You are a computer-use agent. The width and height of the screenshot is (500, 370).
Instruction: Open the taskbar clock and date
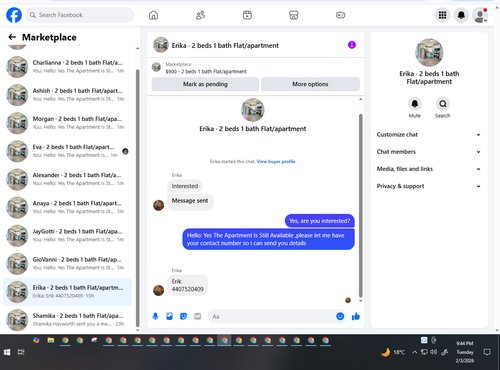[x=465, y=352]
